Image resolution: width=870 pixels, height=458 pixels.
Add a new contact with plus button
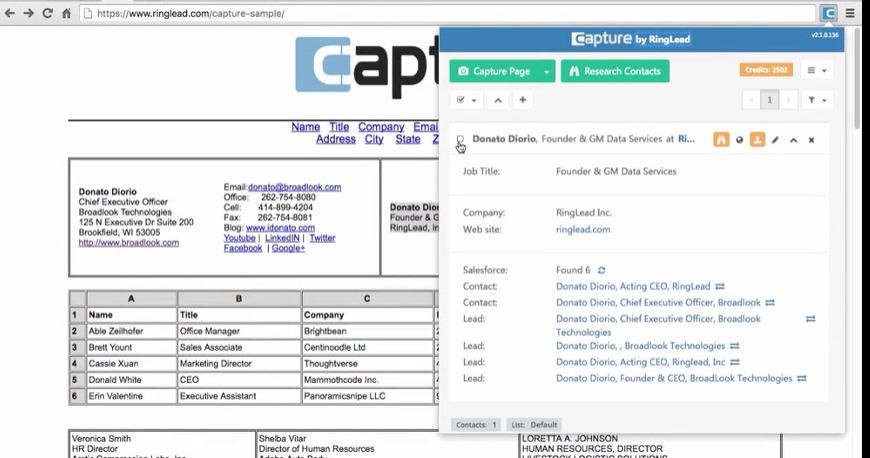[522, 100]
